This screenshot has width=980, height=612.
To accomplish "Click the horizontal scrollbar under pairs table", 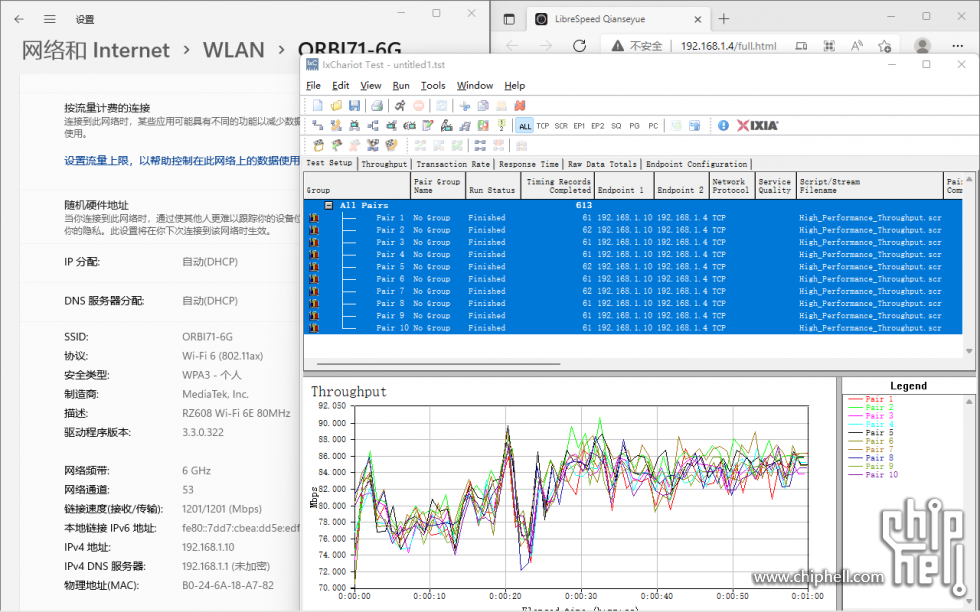I will (439, 363).
